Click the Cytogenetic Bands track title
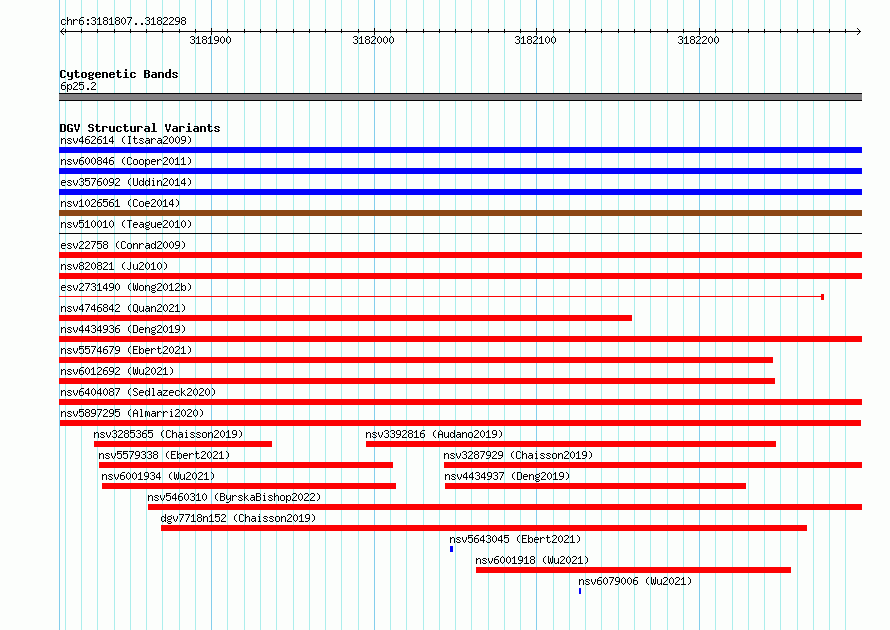Image resolution: width=890 pixels, height=630 pixels. (119, 74)
